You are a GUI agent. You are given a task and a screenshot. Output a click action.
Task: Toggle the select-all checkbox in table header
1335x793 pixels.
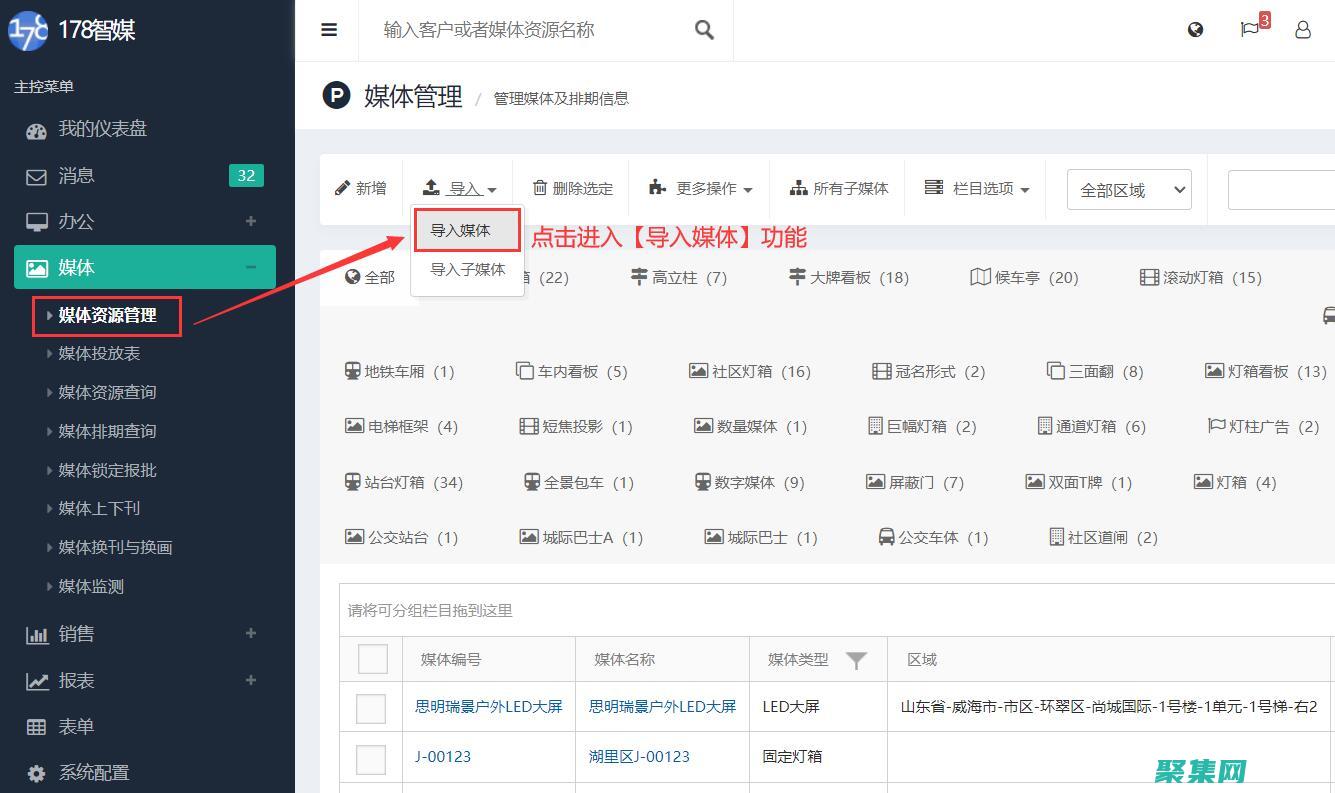(x=372, y=659)
